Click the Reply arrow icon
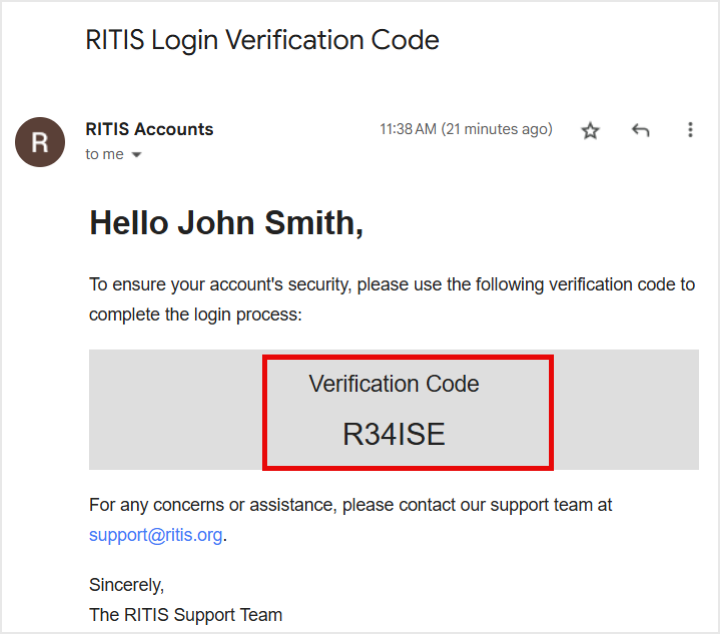 [641, 130]
